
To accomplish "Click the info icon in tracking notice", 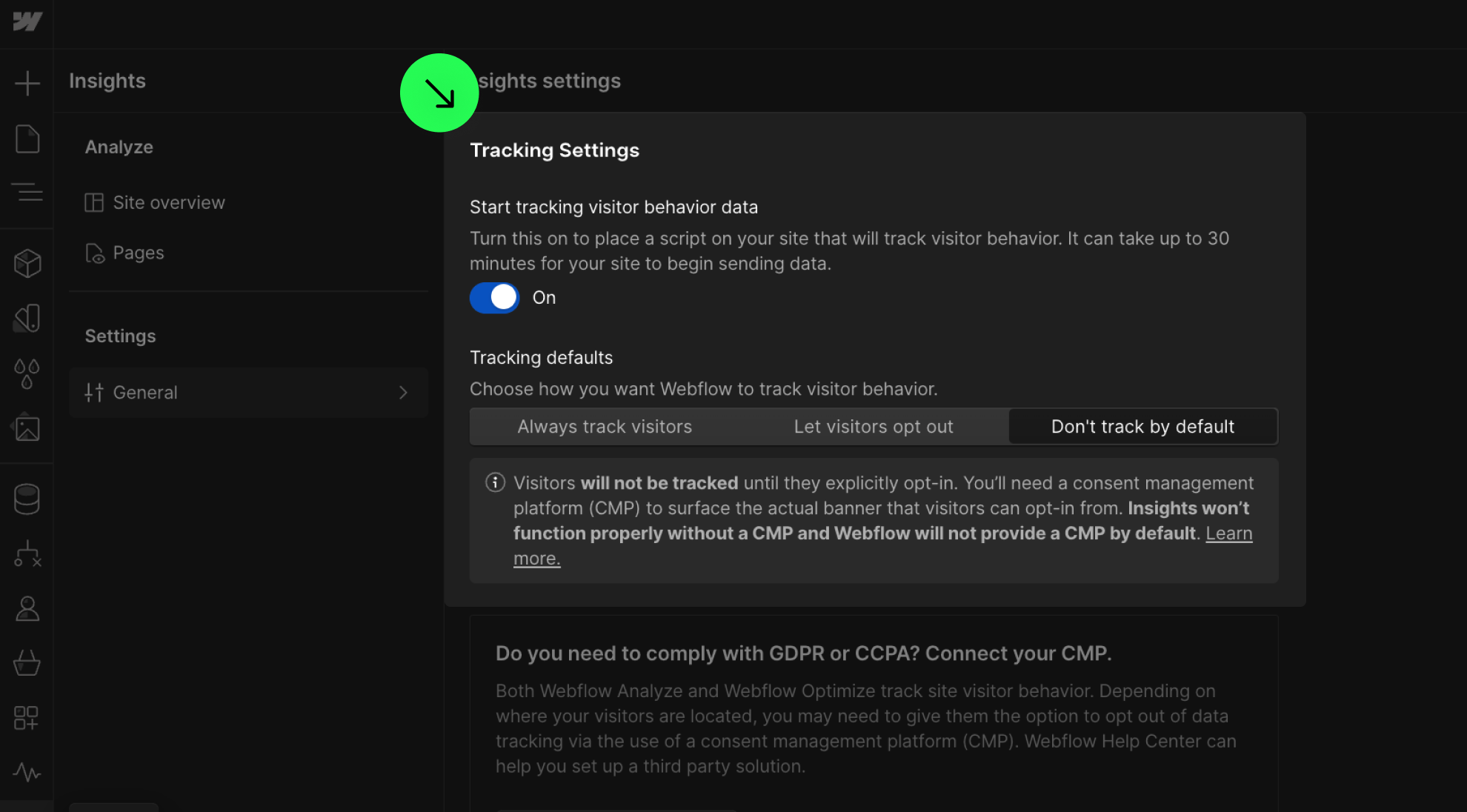I will point(495,483).
